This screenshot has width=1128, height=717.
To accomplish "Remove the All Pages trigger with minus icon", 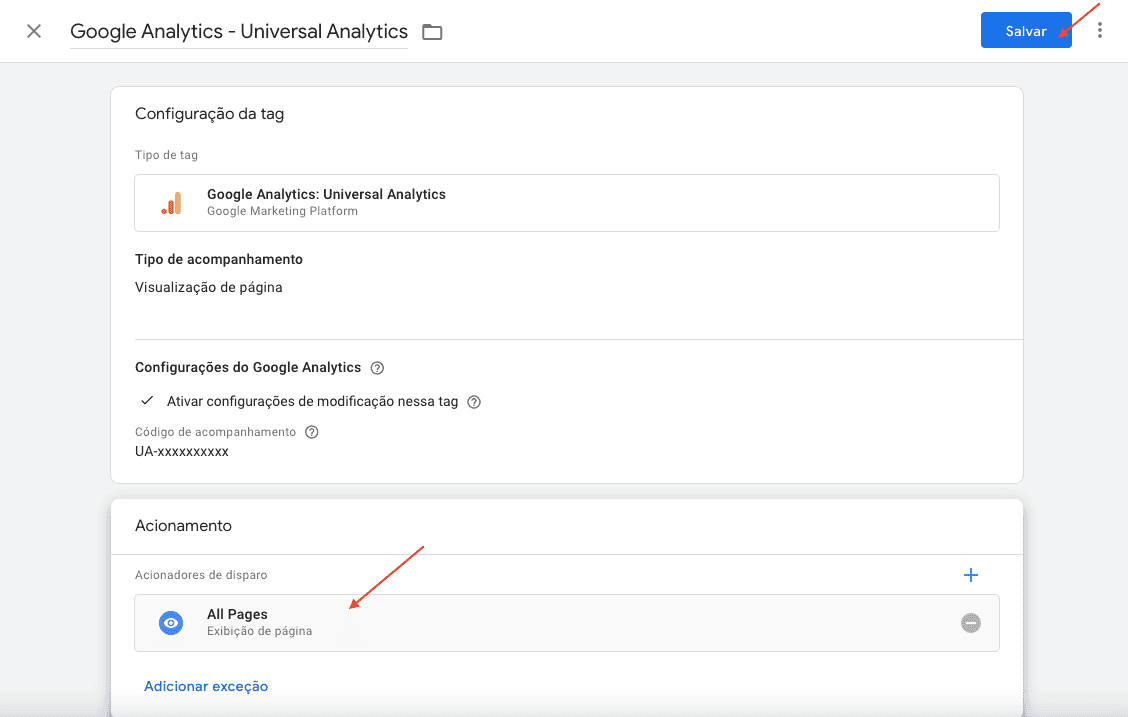I will (970, 623).
